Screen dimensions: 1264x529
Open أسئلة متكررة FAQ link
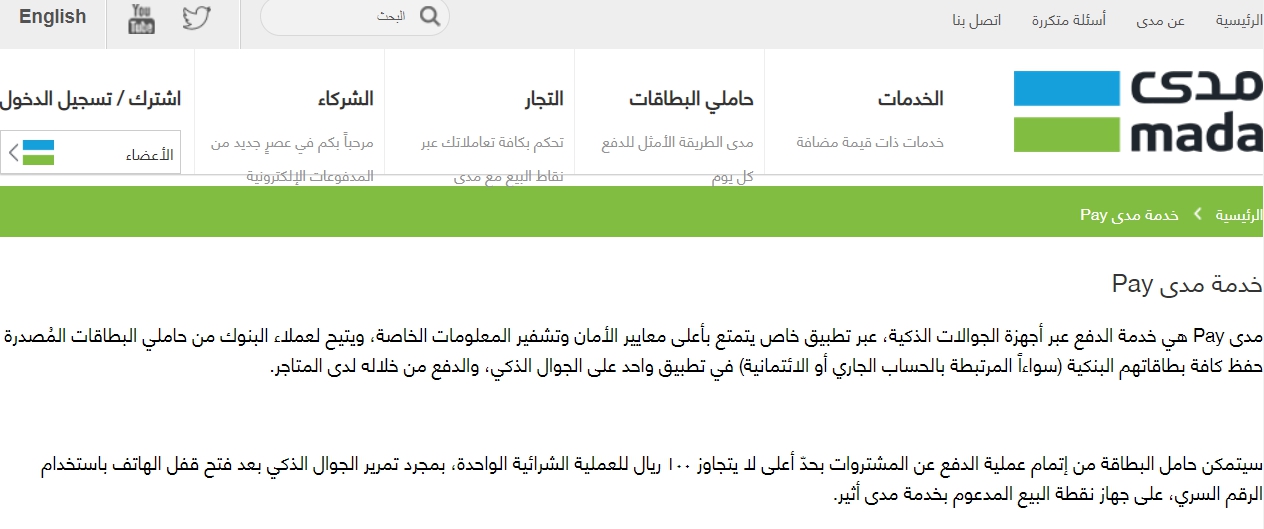(1069, 20)
